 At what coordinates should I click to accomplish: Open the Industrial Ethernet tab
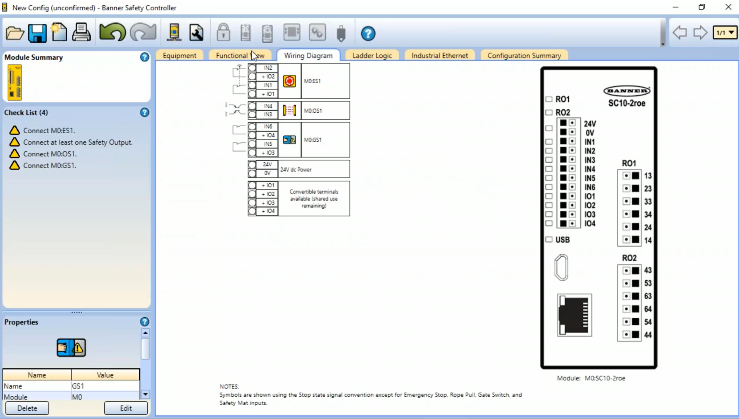pos(439,55)
